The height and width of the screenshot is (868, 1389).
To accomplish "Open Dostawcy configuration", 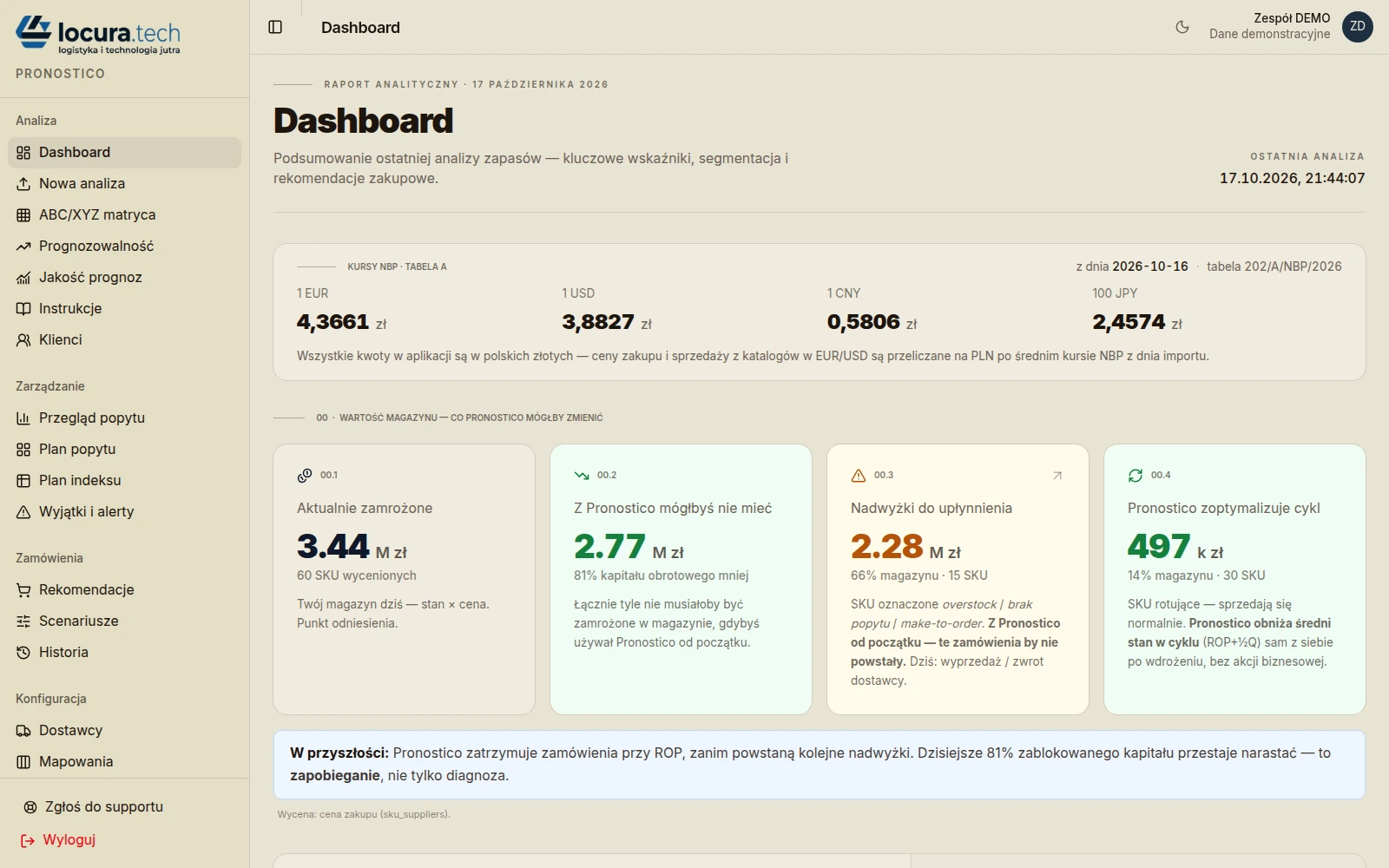I will (x=124, y=731).
